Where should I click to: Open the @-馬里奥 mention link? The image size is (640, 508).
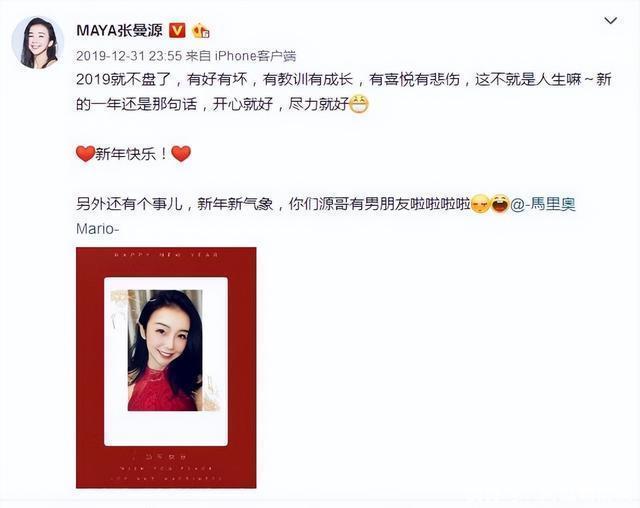(543, 204)
